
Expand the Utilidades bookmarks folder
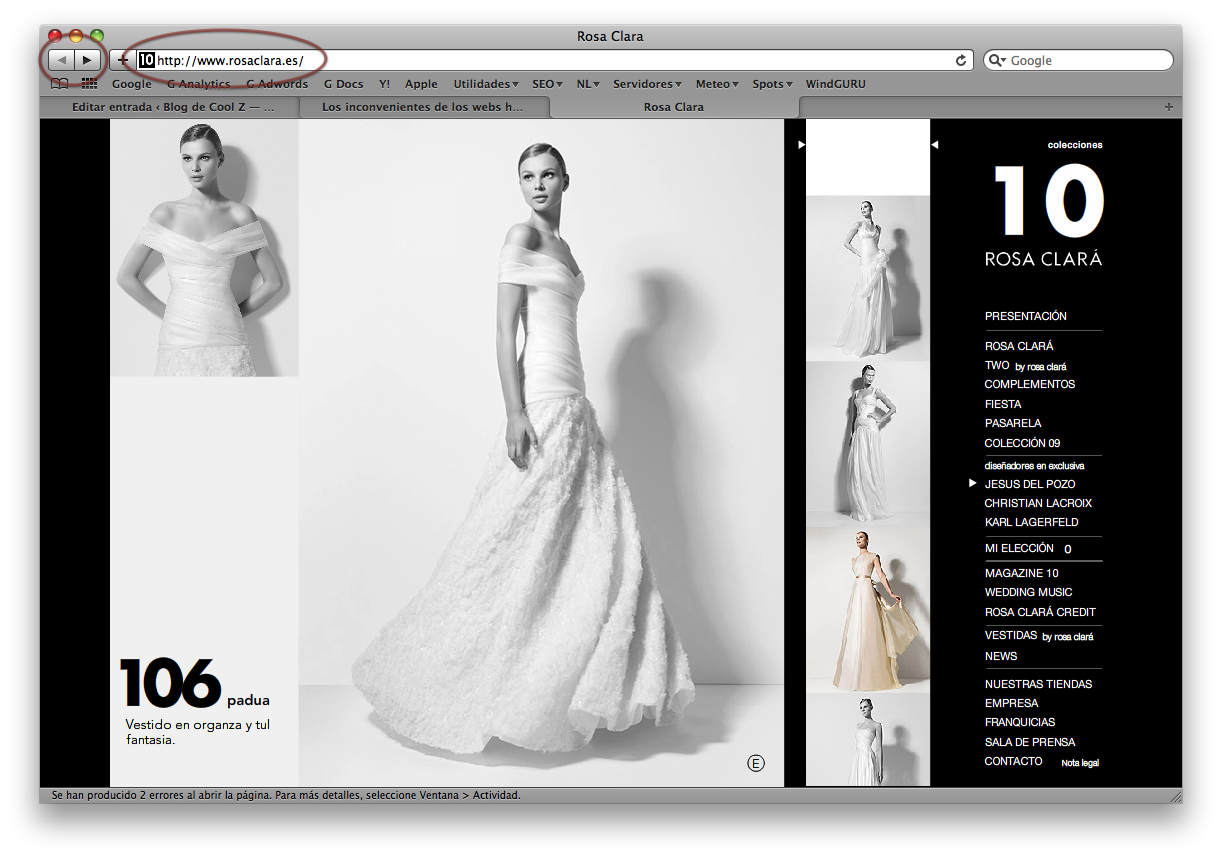point(486,84)
